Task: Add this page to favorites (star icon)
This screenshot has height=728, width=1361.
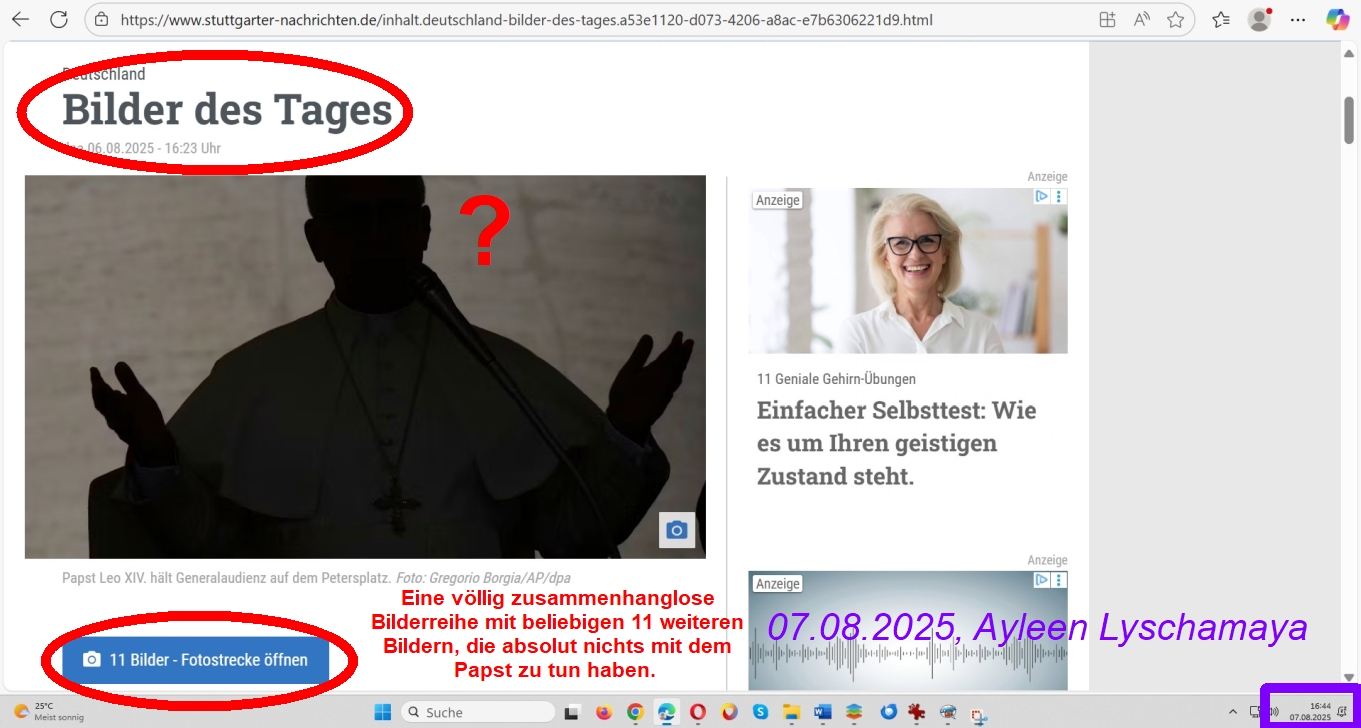Action: (x=1175, y=19)
